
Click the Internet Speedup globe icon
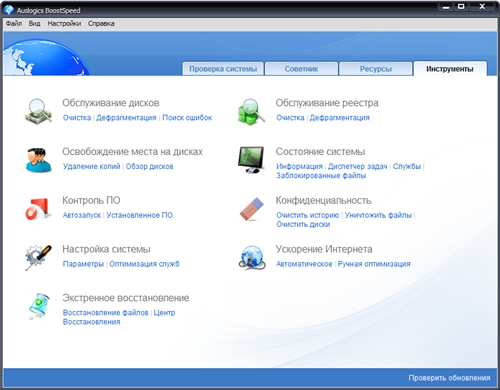tap(252, 257)
